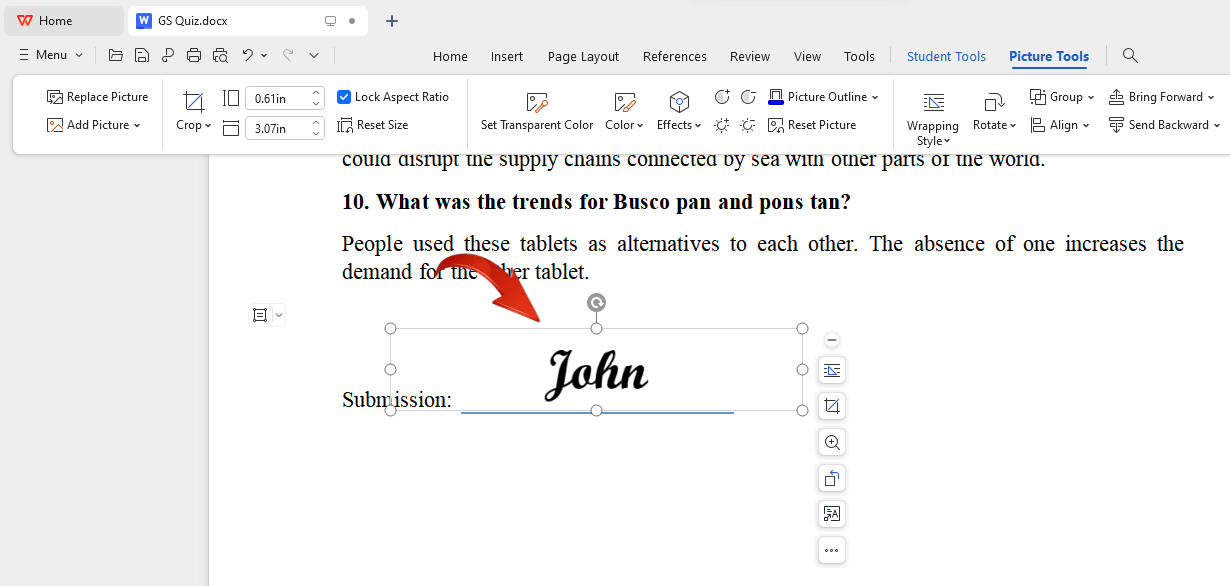Screen dimensions: 1230x586
Task: Open the Student Tools tab
Action: point(946,56)
